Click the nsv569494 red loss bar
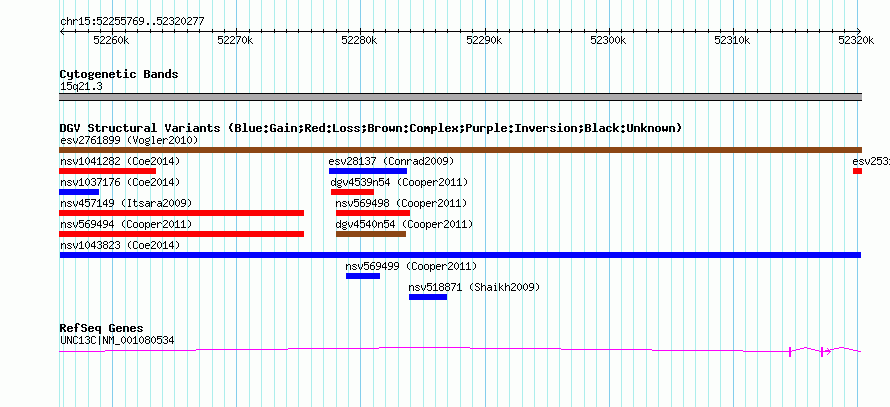Screen dimensions: 890x407 [x=182, y=234]
